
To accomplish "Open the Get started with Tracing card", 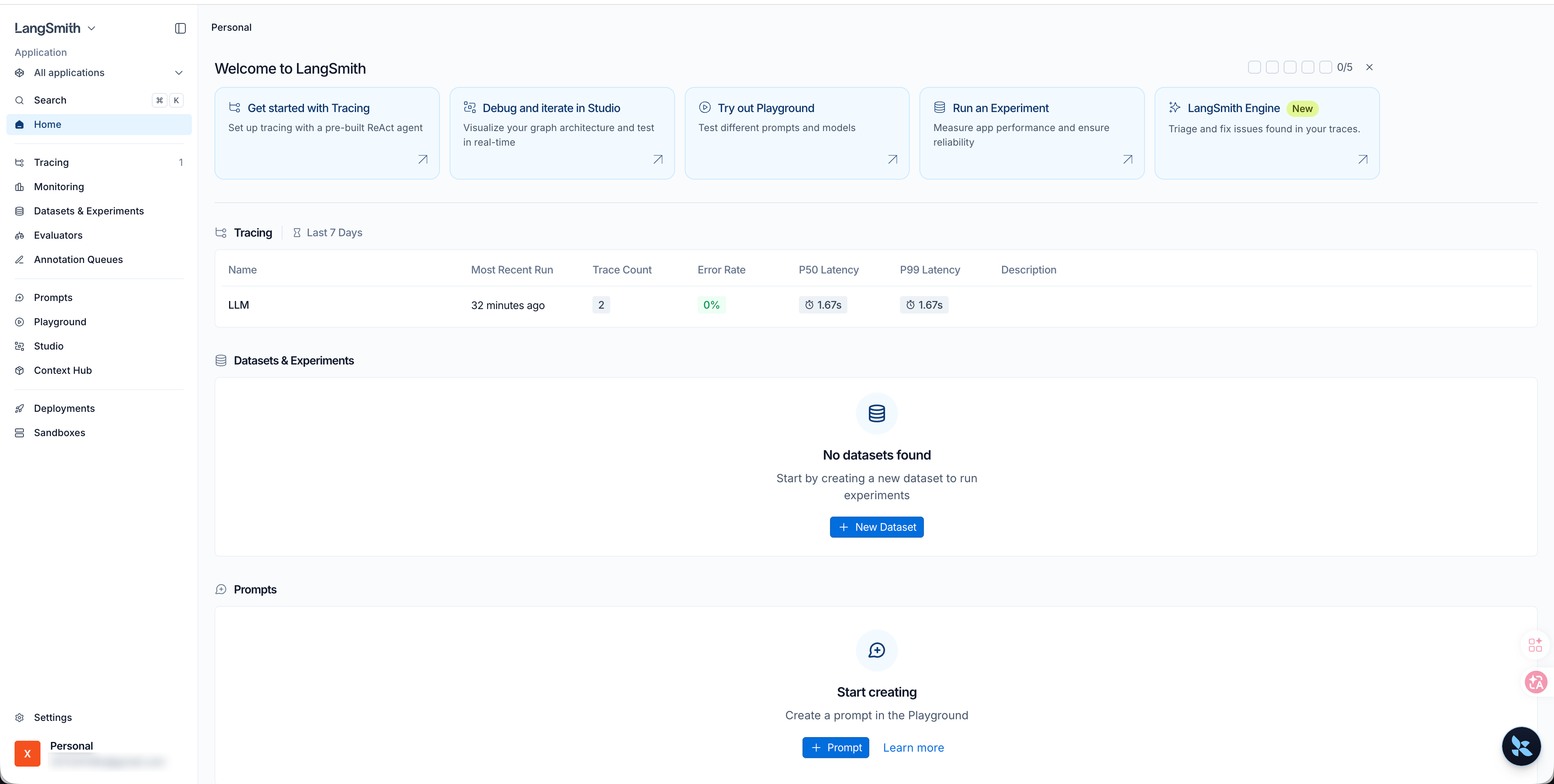I will pos(327,133).
